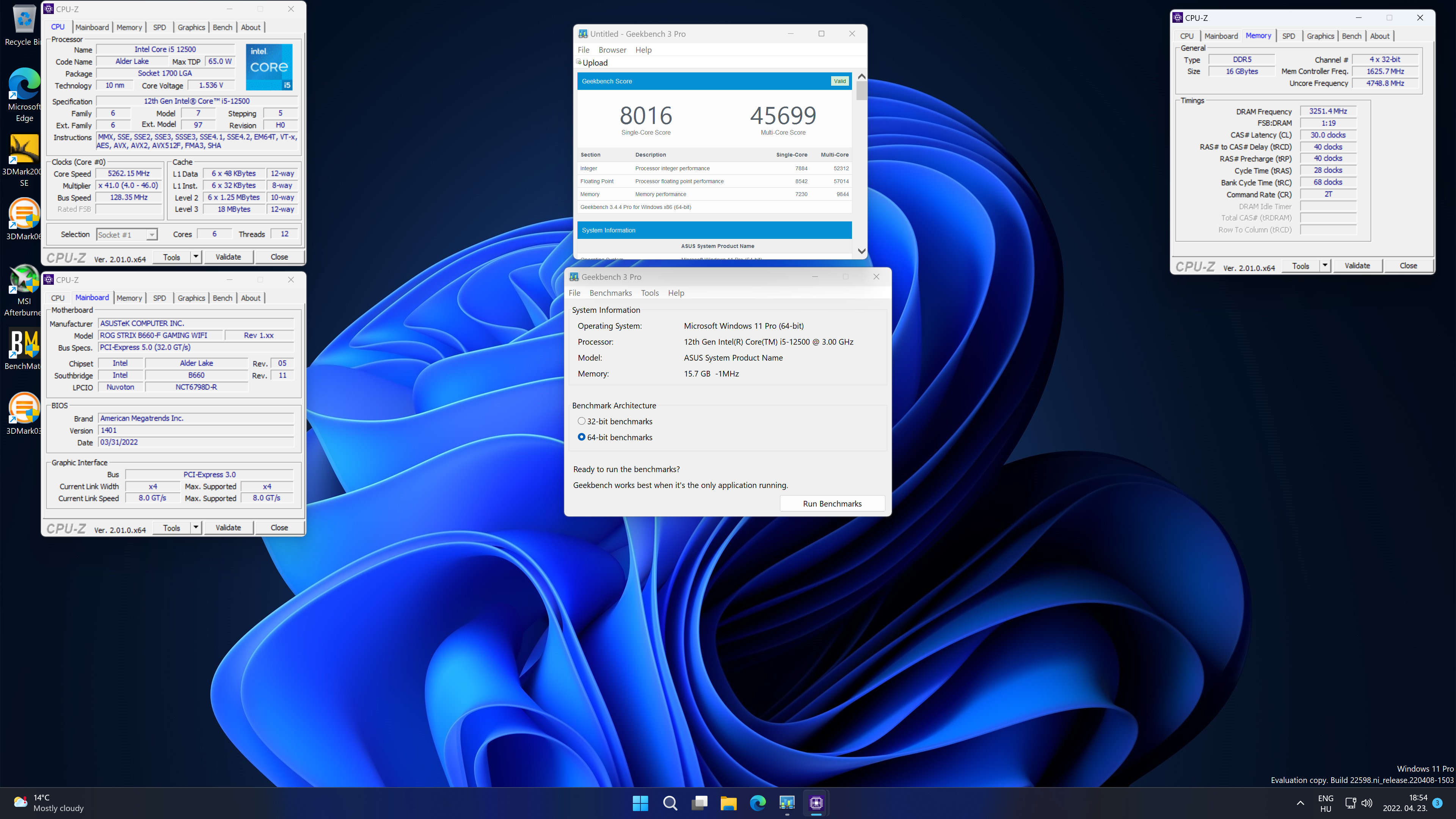Click the Multi-Core Score 45699
The width and height of the screenshot is (1456, 819).
783,116
